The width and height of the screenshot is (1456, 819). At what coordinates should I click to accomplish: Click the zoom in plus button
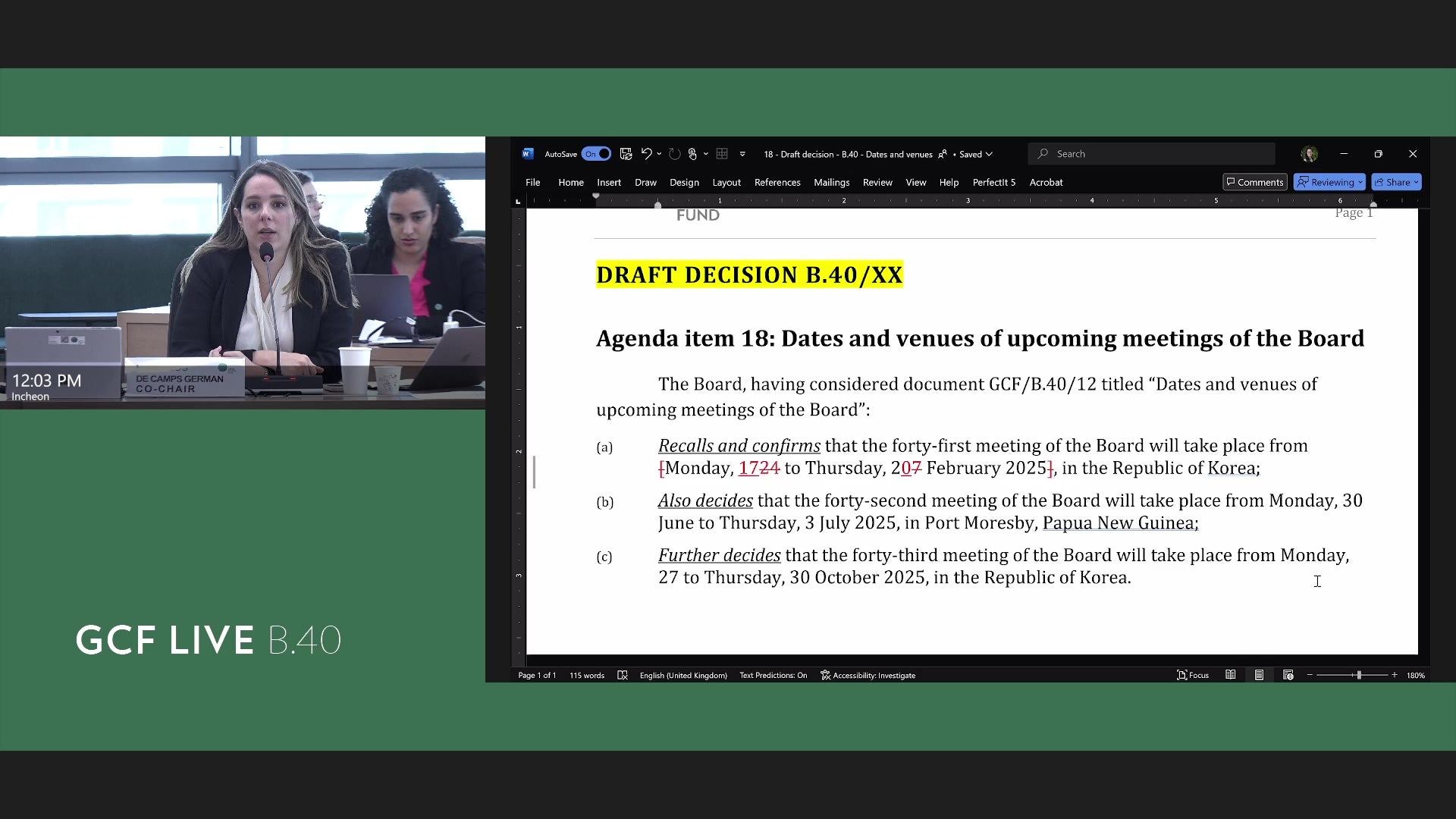click(x=1394, y=675)
